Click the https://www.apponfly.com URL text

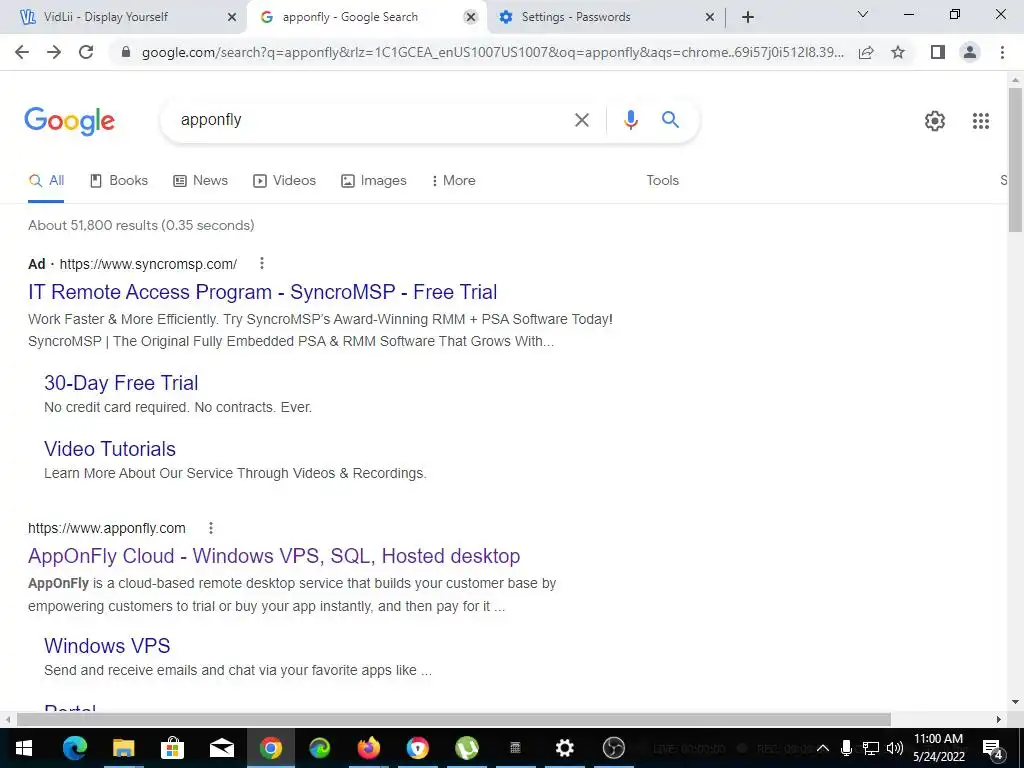(x=106, y=528)
